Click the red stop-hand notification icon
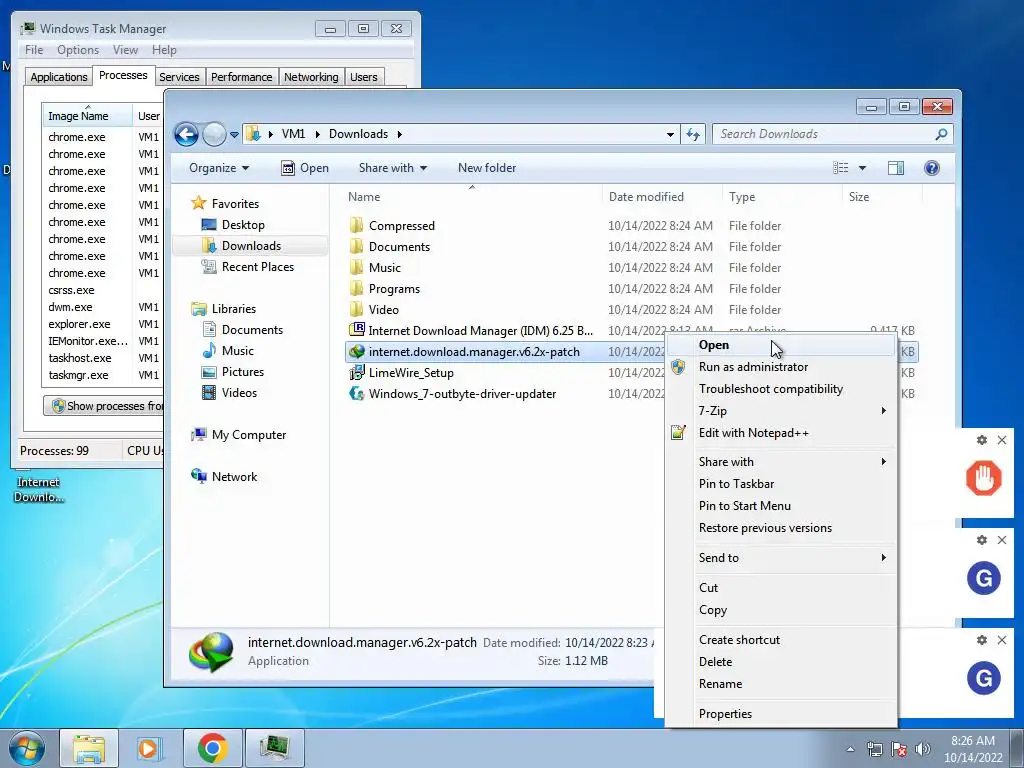 [984, 478]
